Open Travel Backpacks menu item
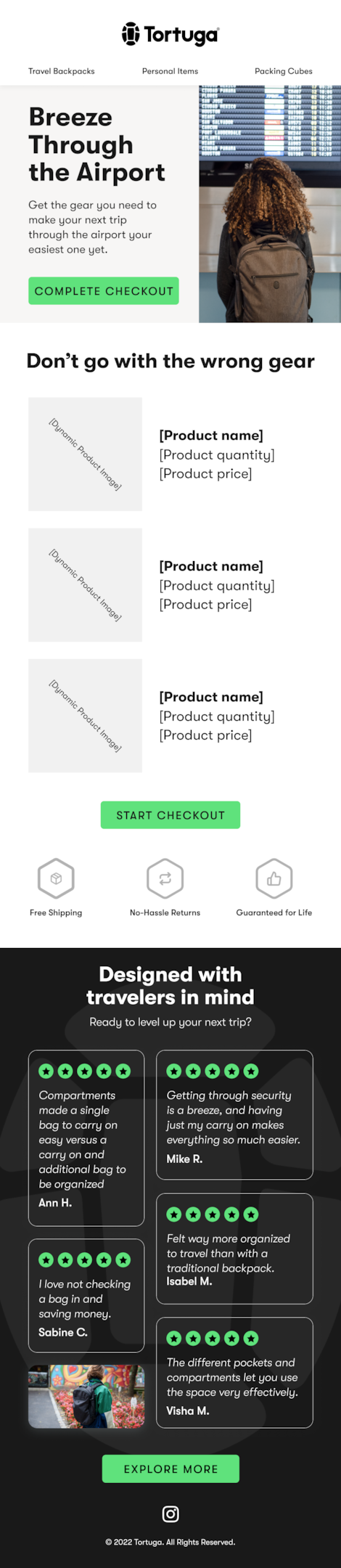The height and width of the screenshot is (1568, 341). point(62,71)
